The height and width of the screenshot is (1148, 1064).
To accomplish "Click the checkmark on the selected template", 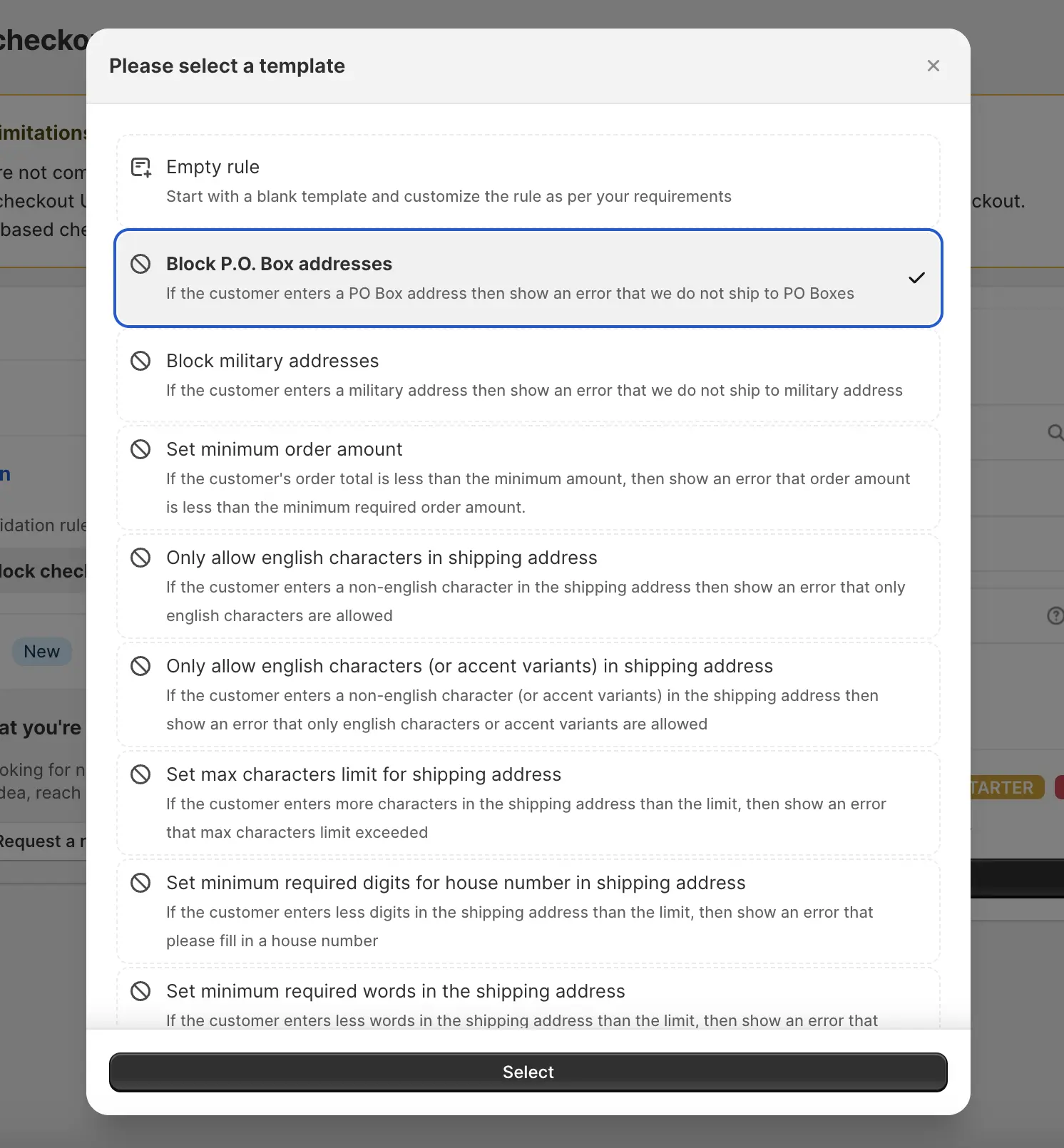I will (x=916, y=278).
